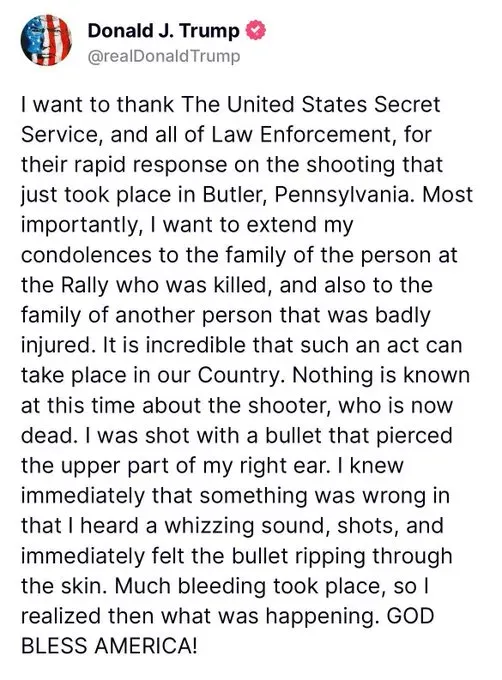Screen dimensions: 502x680
Task: Open the Donald J. Trump display name
Action: coord(163,31)
